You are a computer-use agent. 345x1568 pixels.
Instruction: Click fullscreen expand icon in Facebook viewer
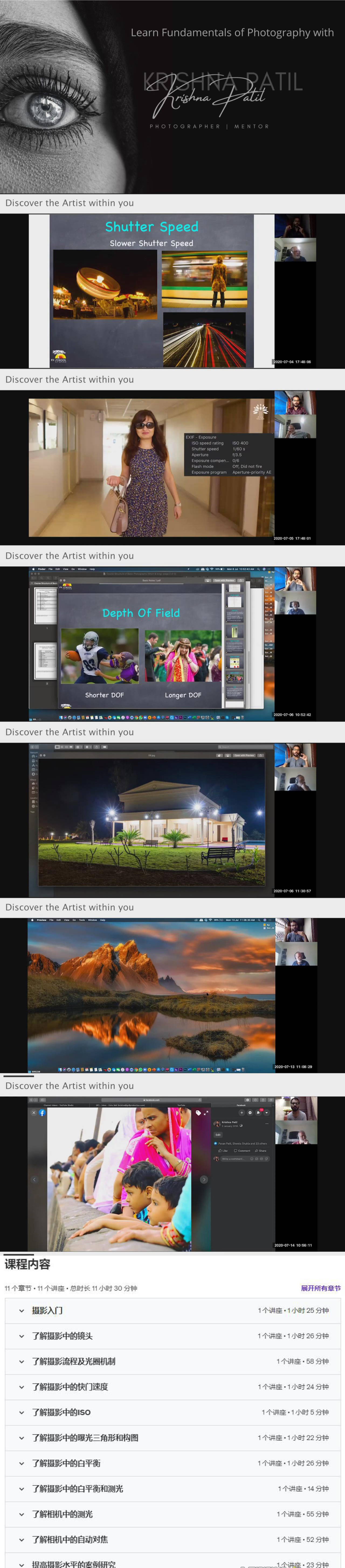(206, 1113)
